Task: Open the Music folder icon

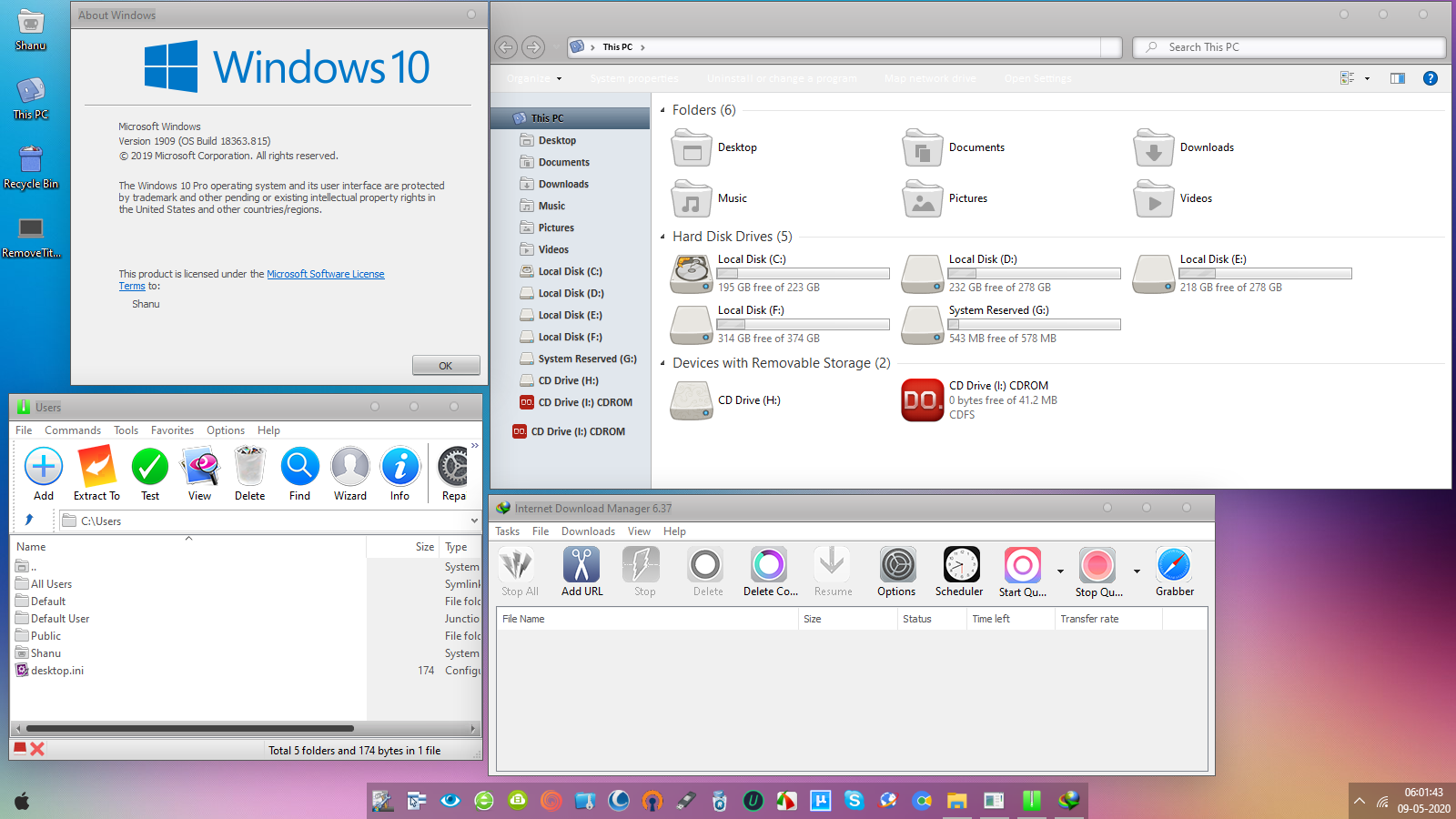Action: point(692,198)
